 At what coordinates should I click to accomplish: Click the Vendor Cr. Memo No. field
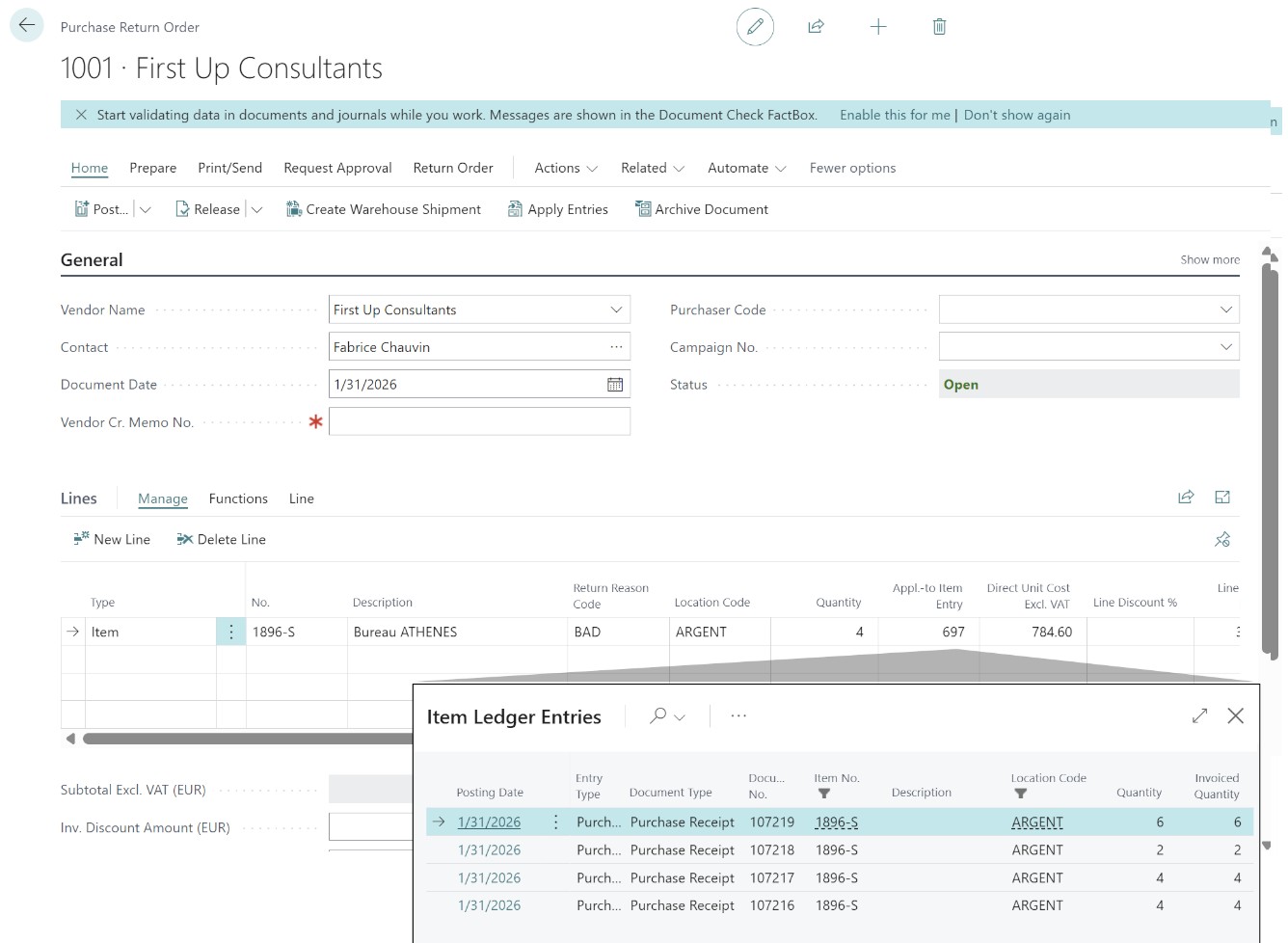[x=479, y=421]
